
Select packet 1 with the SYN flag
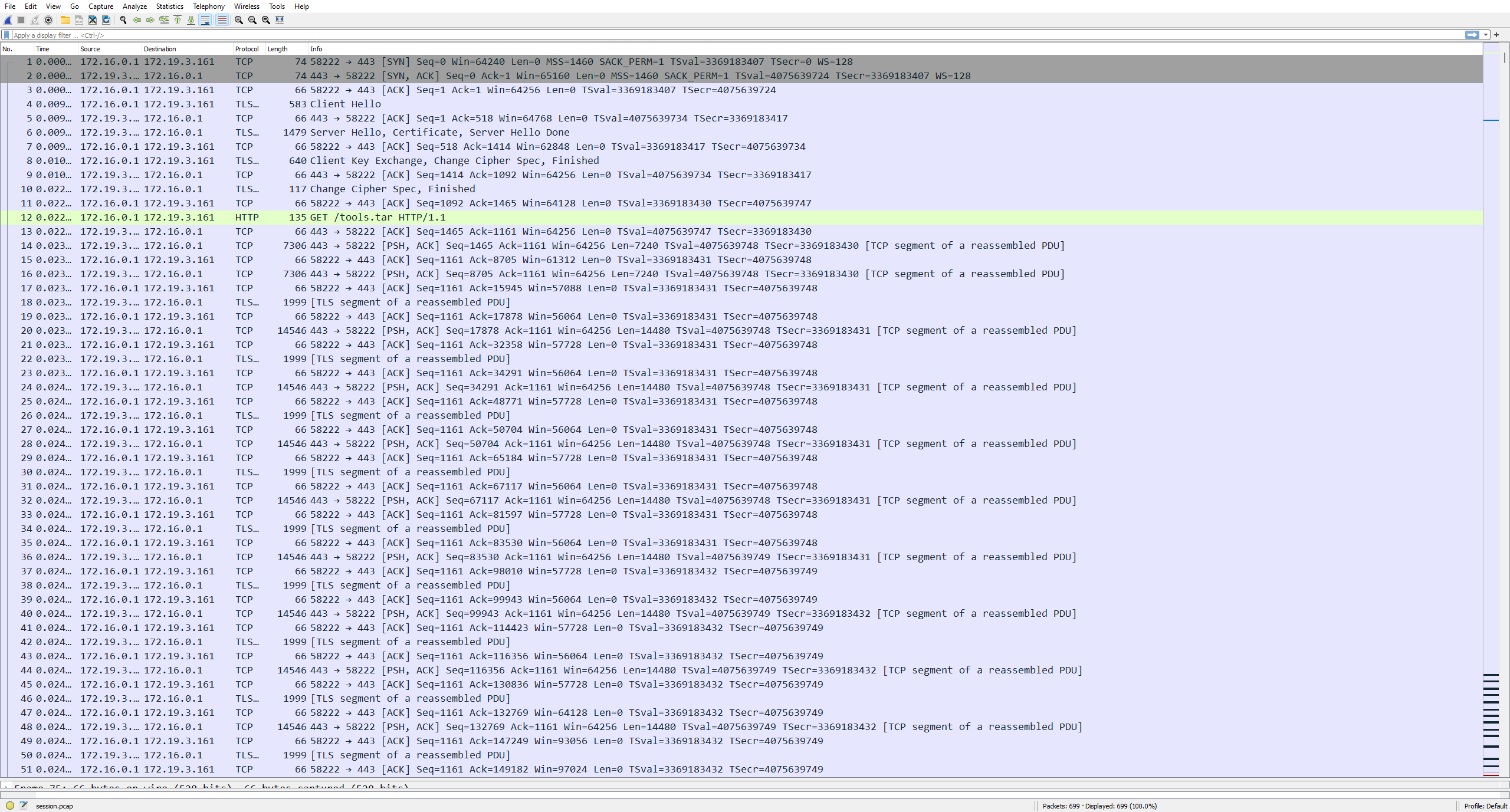pyautogui.click(x=741, y=62)
